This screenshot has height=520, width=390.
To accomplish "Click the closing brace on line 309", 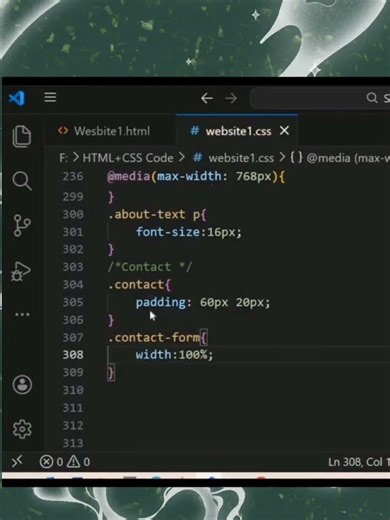I will pyautogui.click(x=111, y=373).
